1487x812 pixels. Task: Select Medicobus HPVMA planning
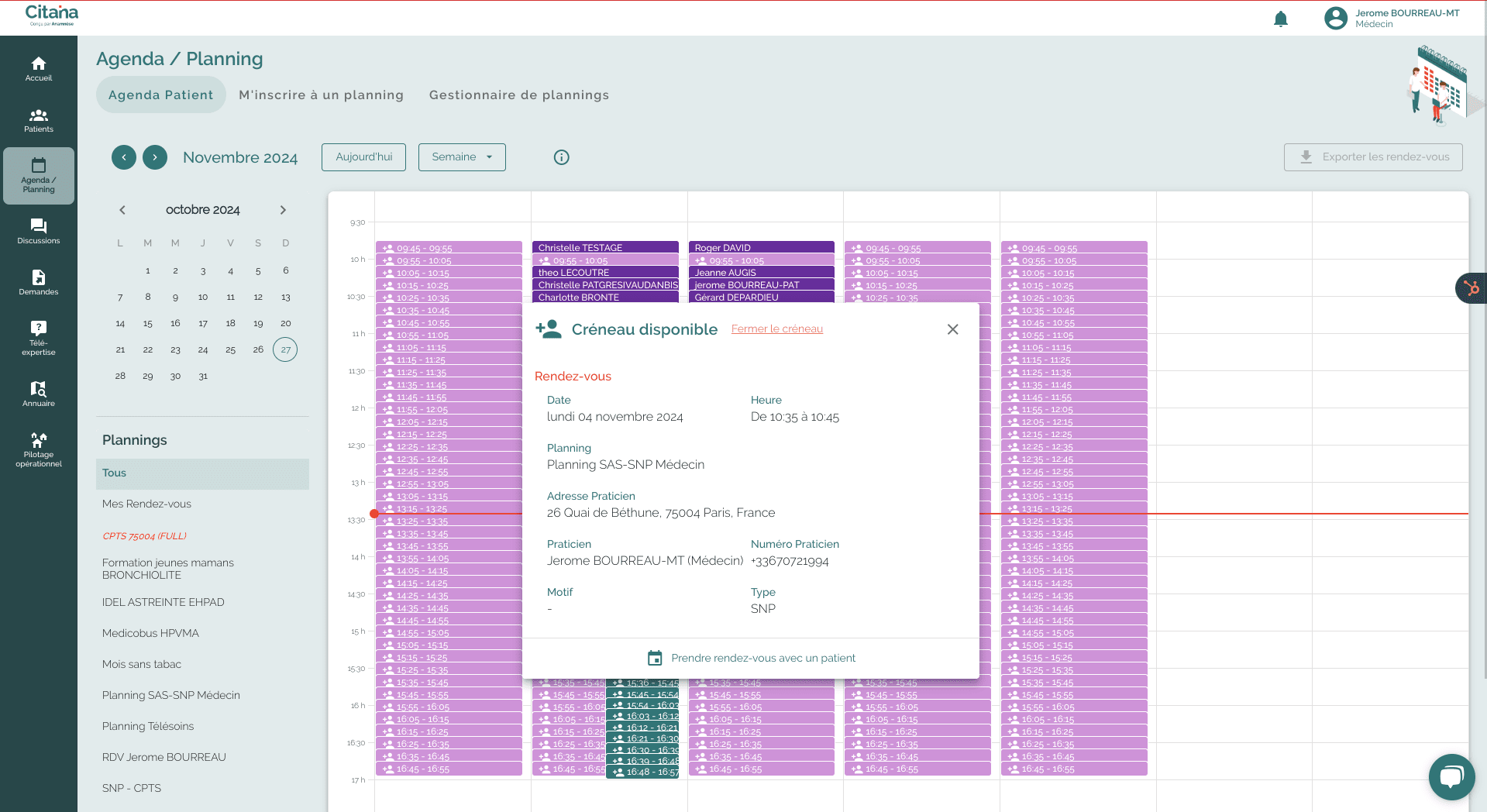coord(202,633)
